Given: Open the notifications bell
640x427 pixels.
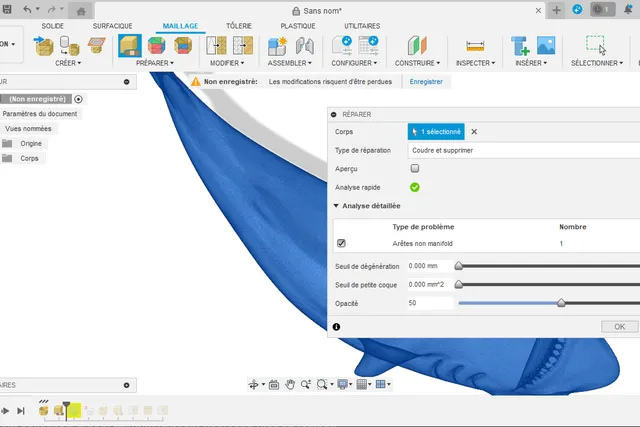Looking at the screenshot, I should (629, 10).
